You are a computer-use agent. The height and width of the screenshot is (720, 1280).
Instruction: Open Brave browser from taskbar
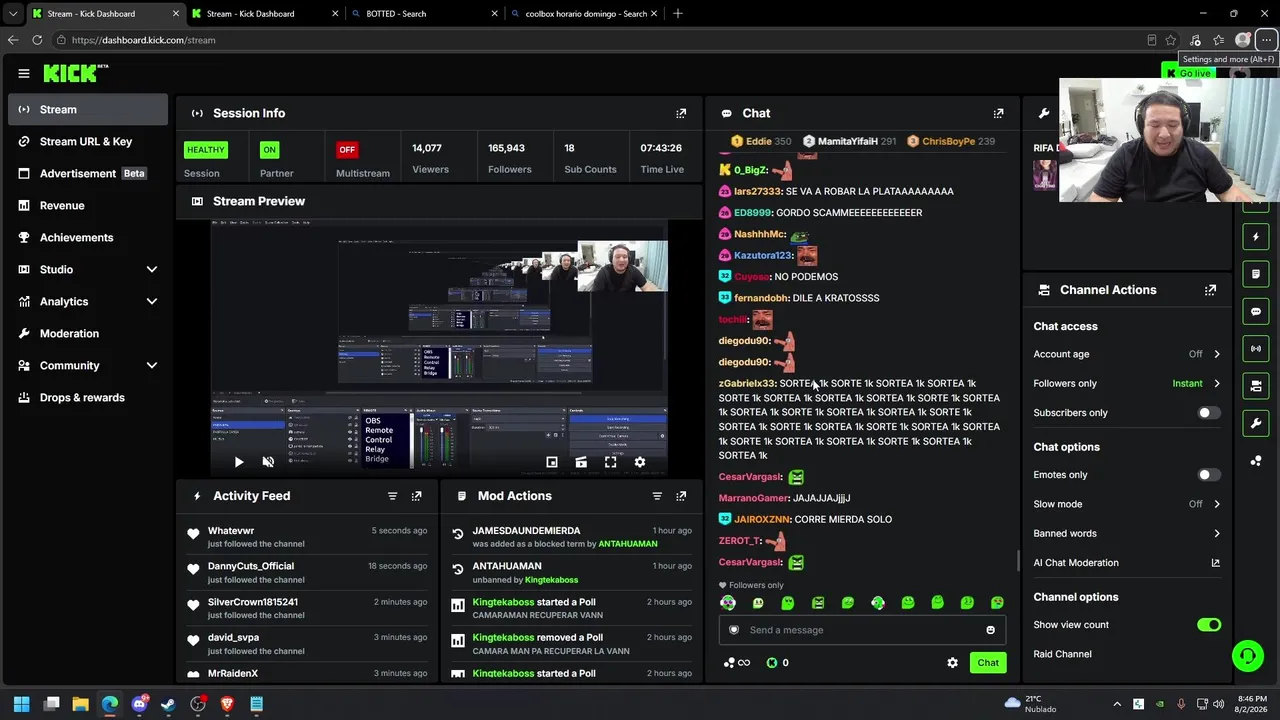pos(227,704)
